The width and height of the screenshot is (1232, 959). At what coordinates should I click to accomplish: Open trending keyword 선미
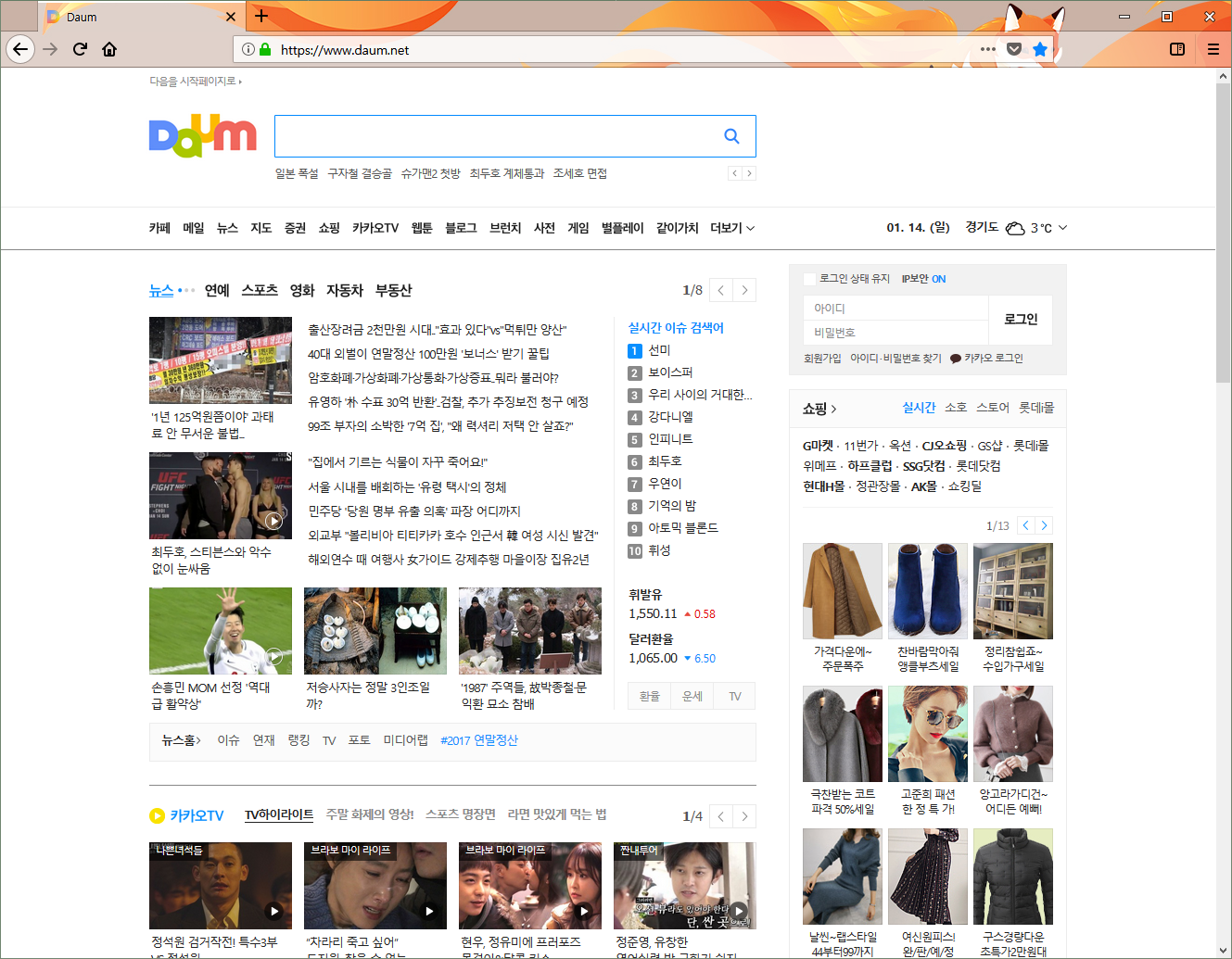click(x=659, y=350)
